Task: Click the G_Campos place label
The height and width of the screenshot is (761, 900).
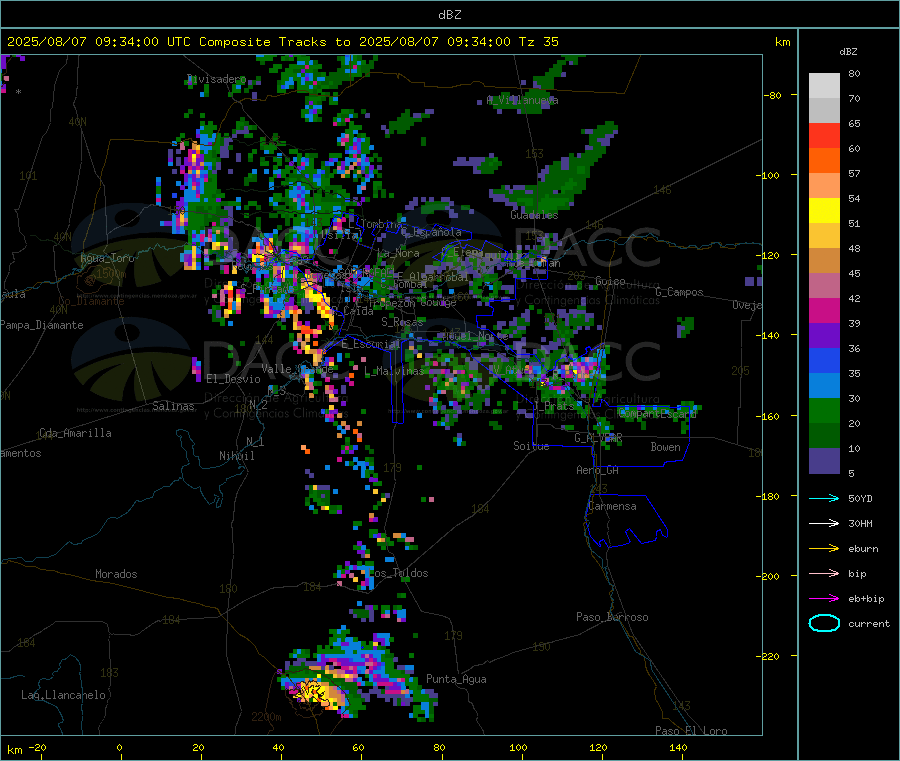Action: click(679, 292)
